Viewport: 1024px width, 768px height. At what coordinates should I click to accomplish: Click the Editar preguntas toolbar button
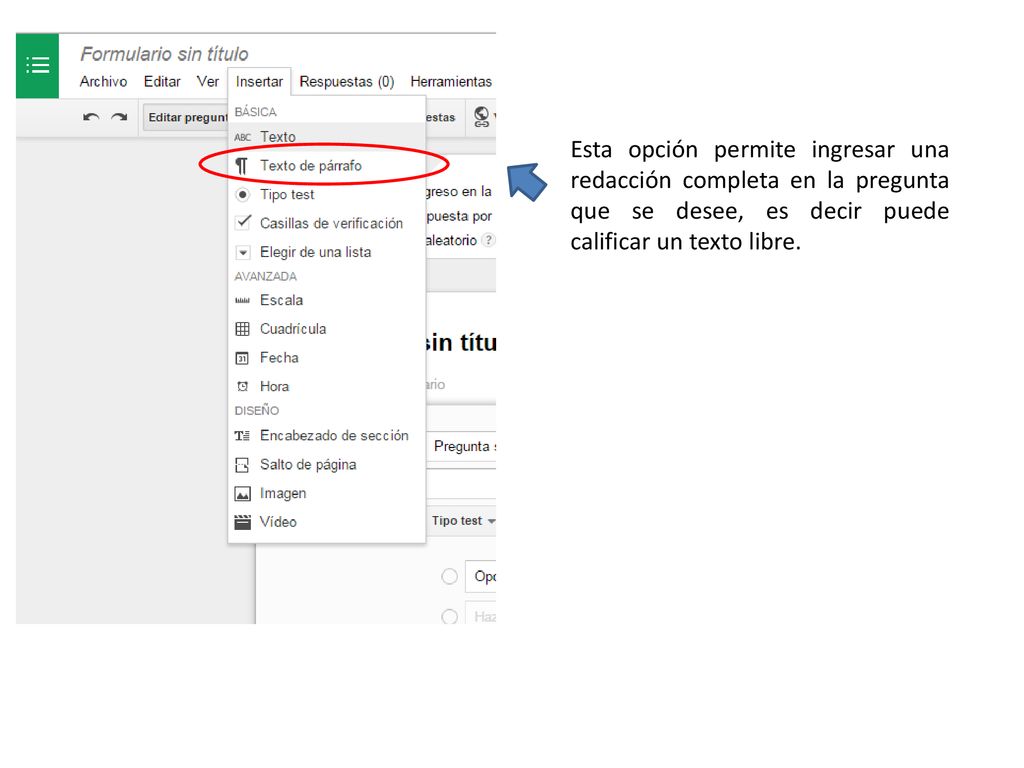click(185, 118)
